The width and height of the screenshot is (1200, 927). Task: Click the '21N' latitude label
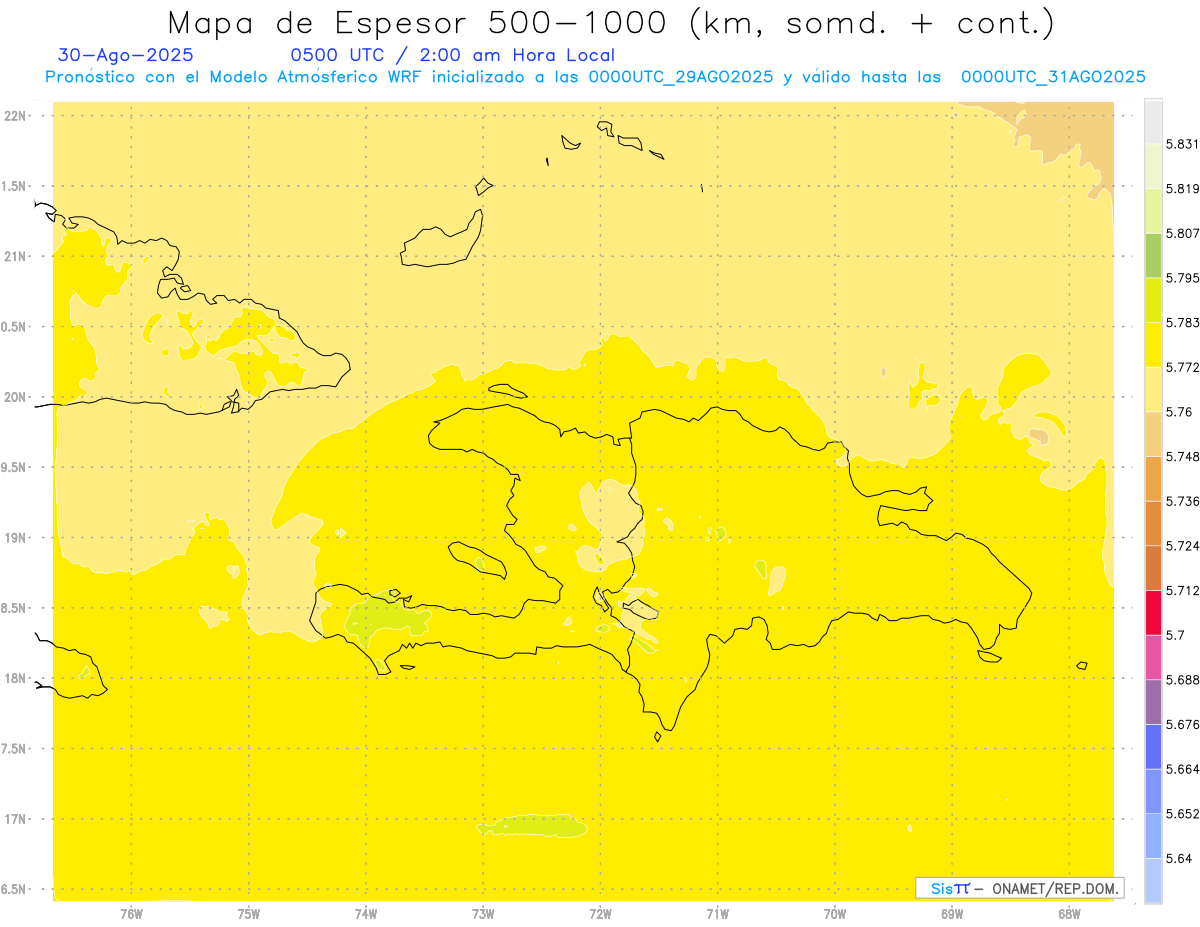[x=14, y=256]
